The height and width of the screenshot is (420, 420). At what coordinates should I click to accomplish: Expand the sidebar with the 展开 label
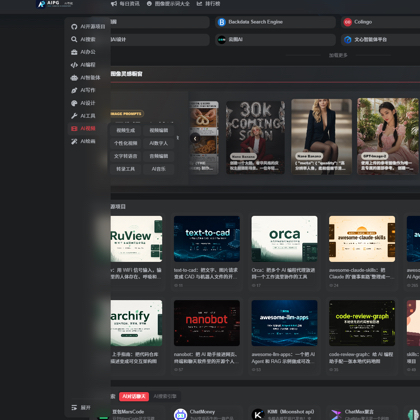85,407
